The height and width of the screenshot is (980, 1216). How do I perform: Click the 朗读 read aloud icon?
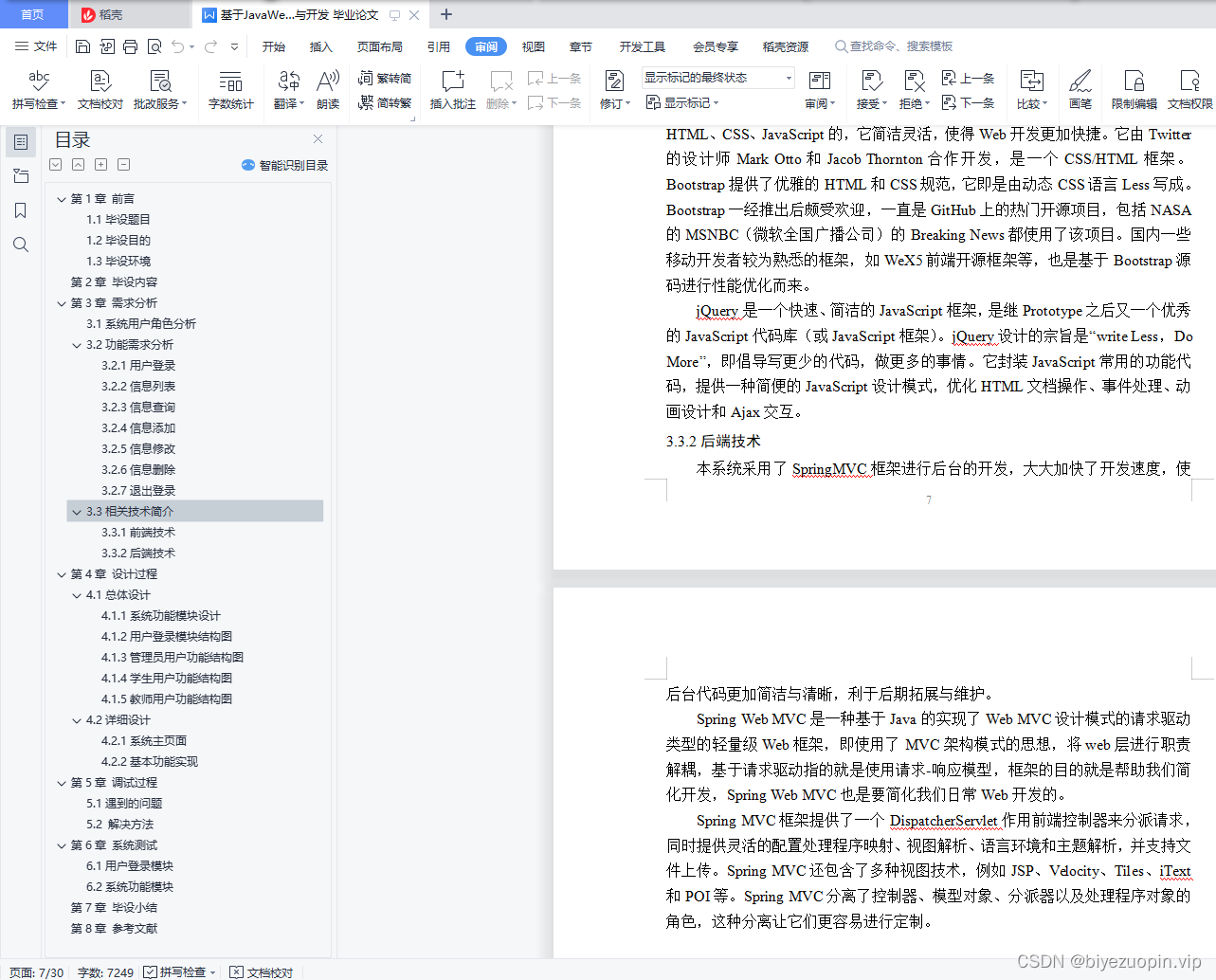tap(328, 90)
